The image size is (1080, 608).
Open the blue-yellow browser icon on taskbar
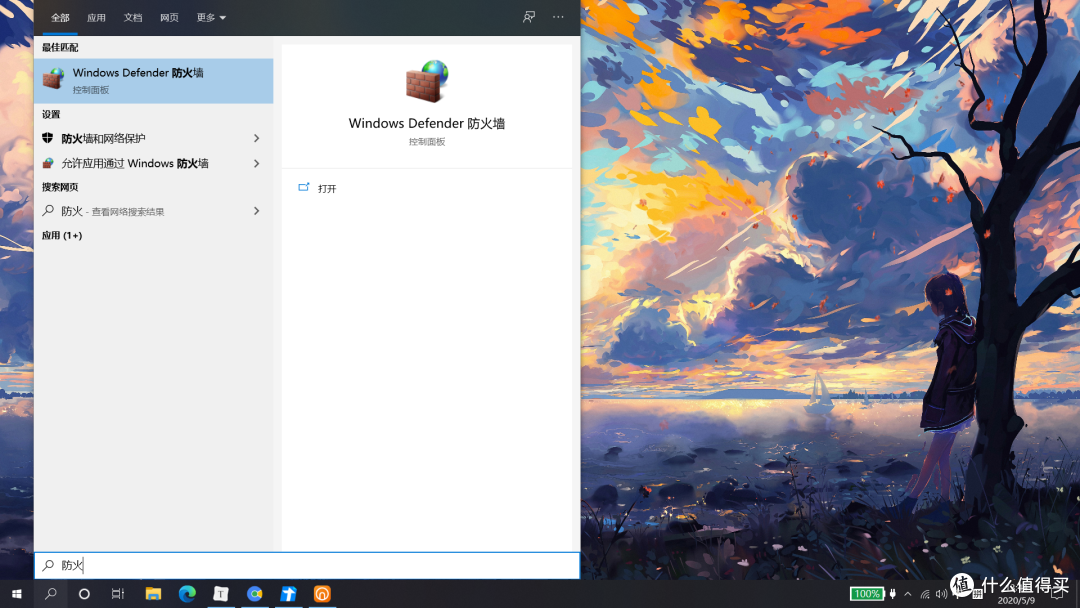pos(254,594)
